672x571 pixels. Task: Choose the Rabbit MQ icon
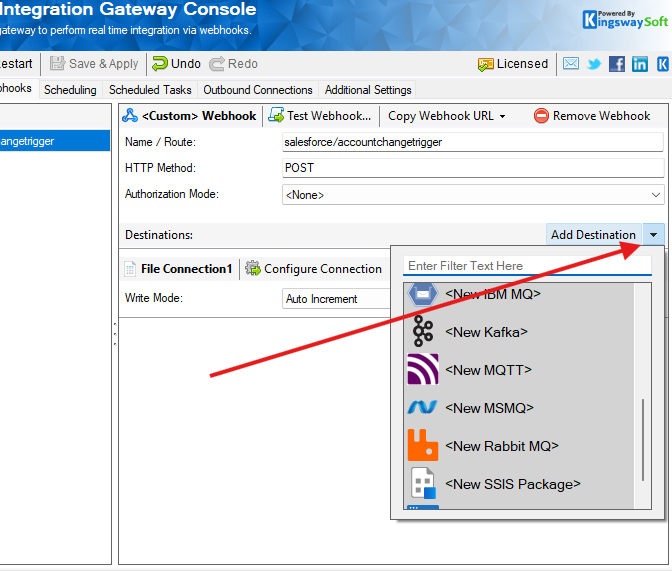point(423,446)
